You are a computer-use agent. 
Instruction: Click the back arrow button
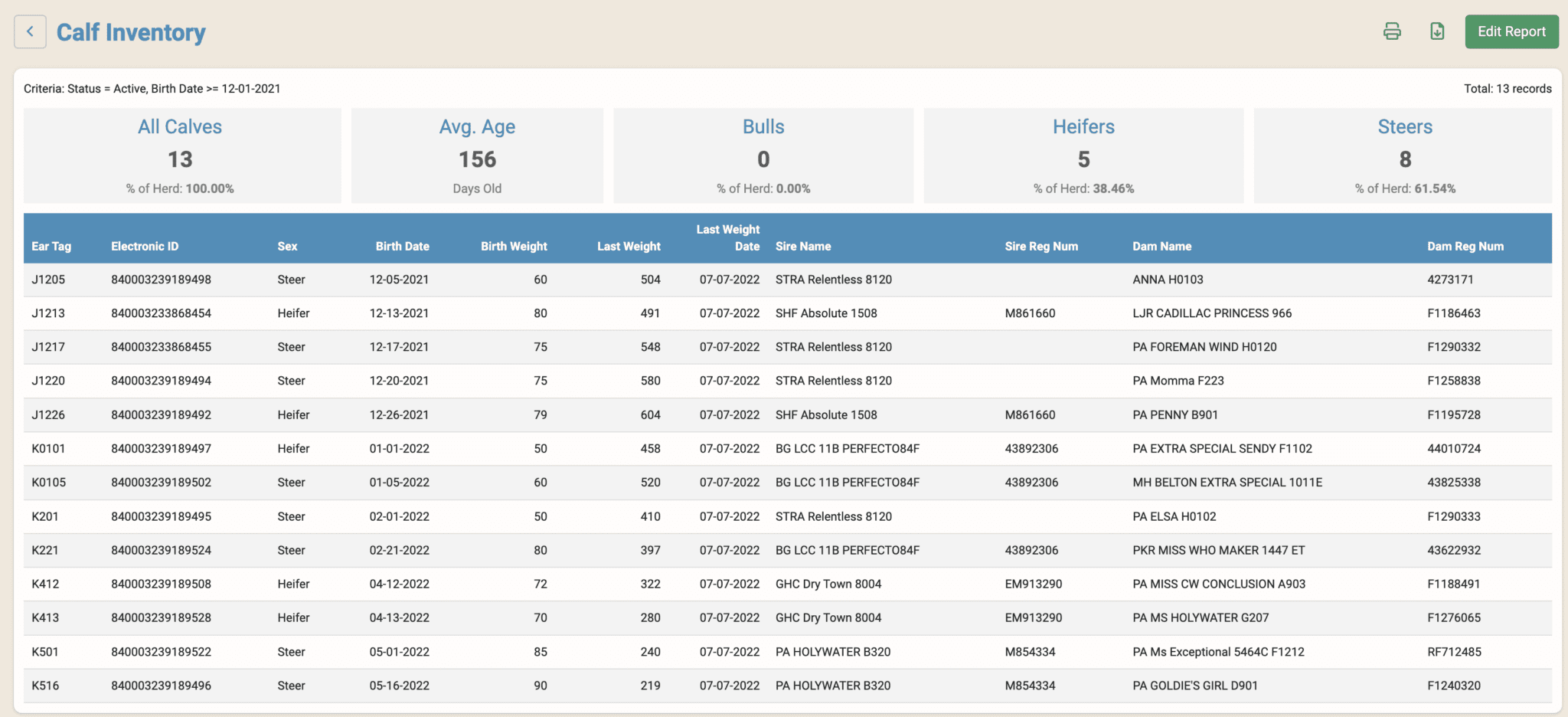[30, 32]
